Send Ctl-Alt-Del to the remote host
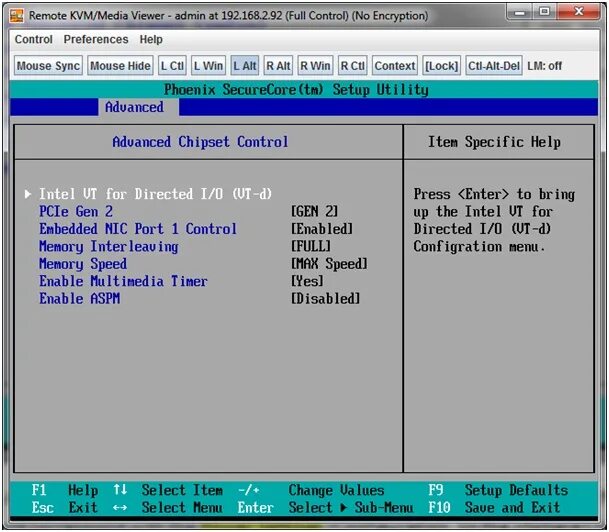609x532 pixels. pyautogui.click(x=494, y=66)
